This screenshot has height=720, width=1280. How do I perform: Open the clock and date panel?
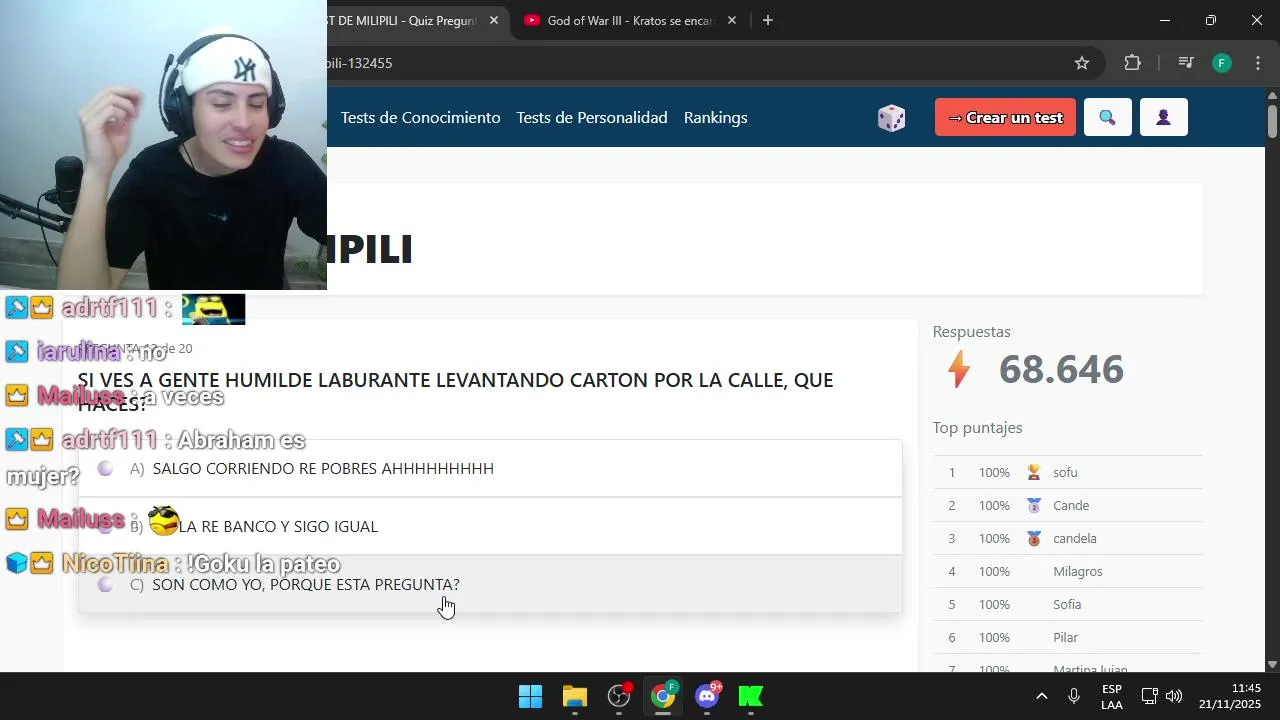coord(1230,697)
